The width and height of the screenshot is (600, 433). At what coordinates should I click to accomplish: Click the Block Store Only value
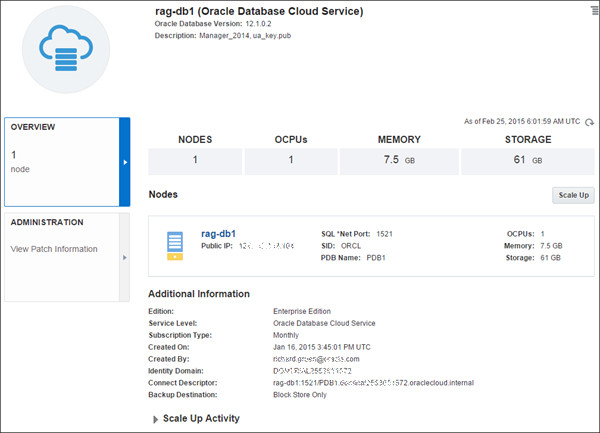click(300, 395)
